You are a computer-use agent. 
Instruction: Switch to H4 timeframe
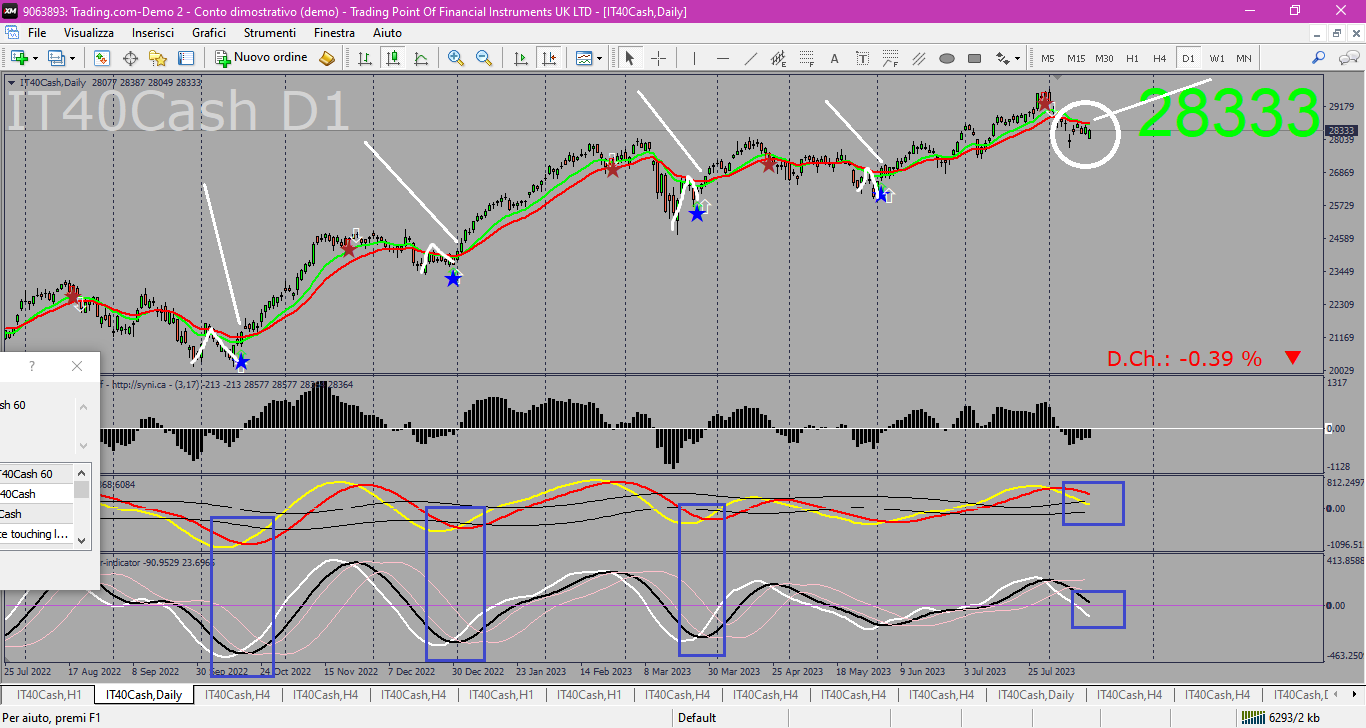pos(1159,58)
